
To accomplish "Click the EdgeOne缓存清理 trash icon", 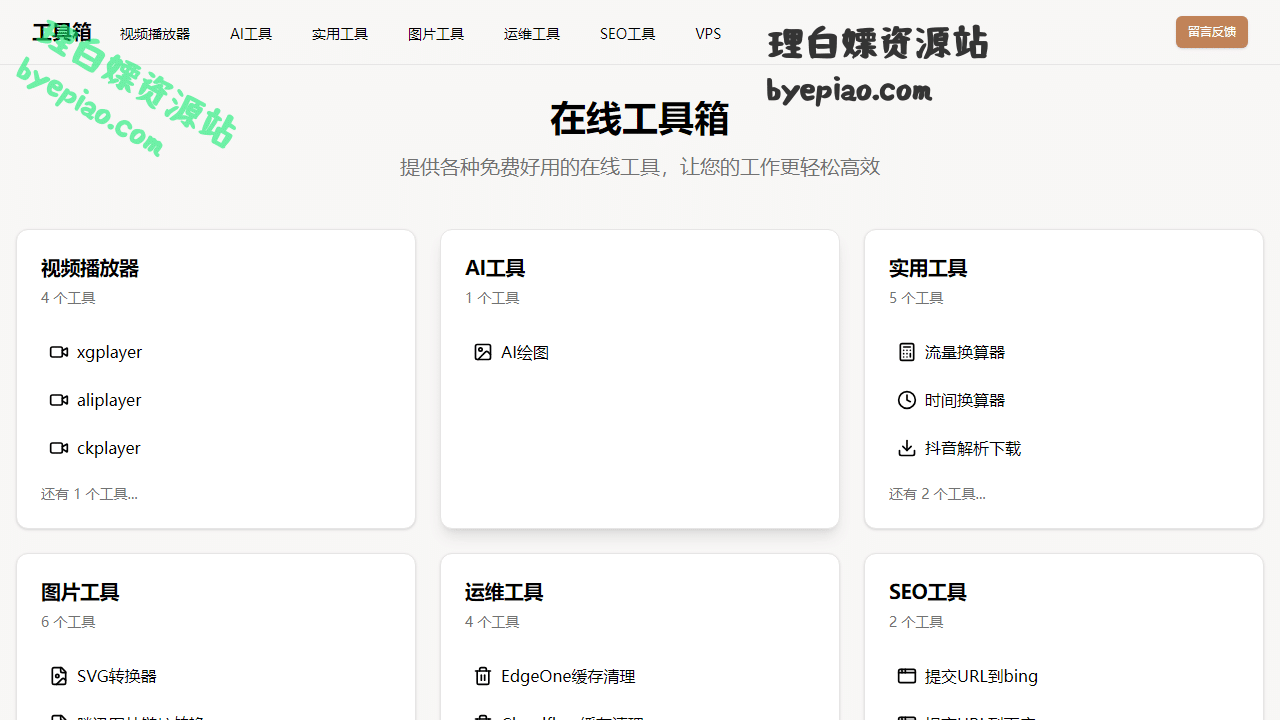I will [483, 676].
